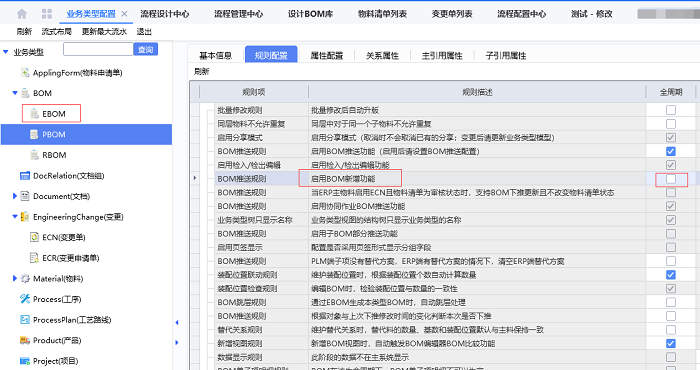Toggle 全周期 checkbox for 同层物料不允许重复
This screenshot has width=700, height=370.
coord(671,124)
